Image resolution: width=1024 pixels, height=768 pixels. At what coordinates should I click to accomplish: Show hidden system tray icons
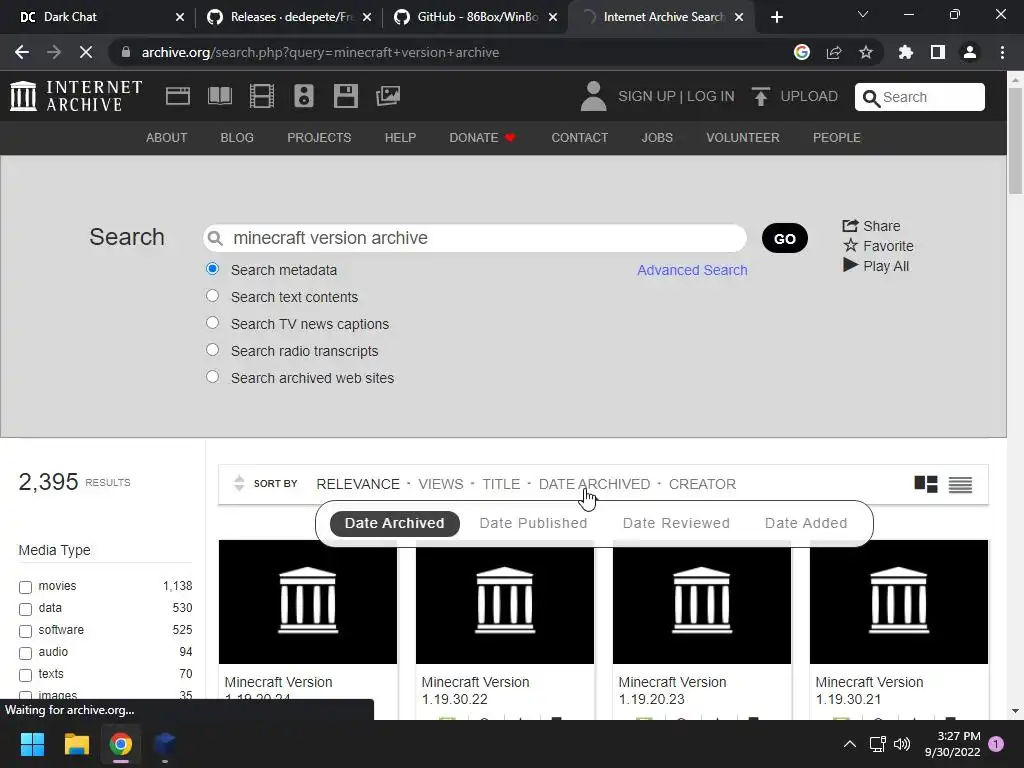coord(850,744)
